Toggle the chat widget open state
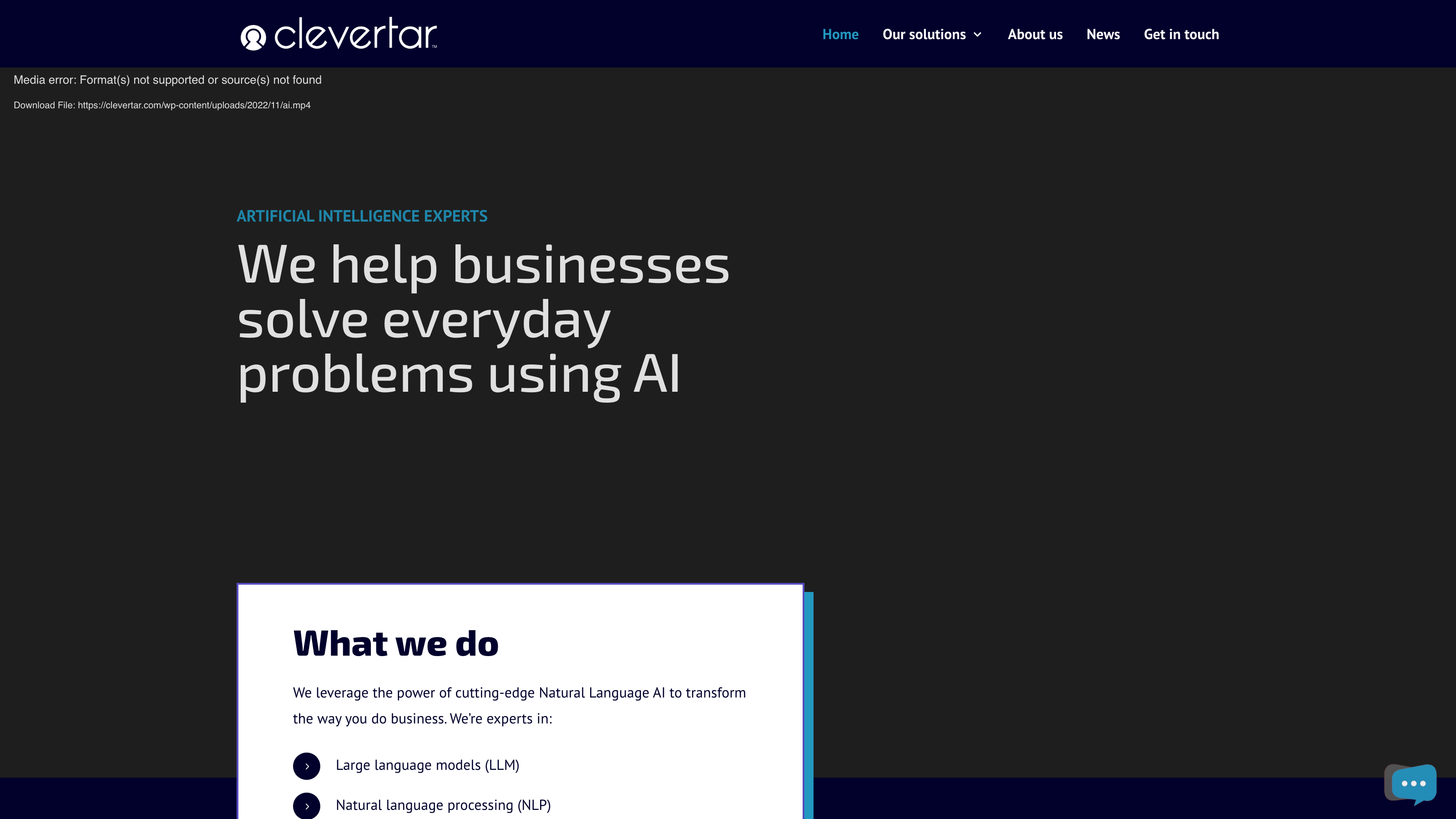The width and height of the screenshot is (1456, 819). click(x=1413, y=782)
